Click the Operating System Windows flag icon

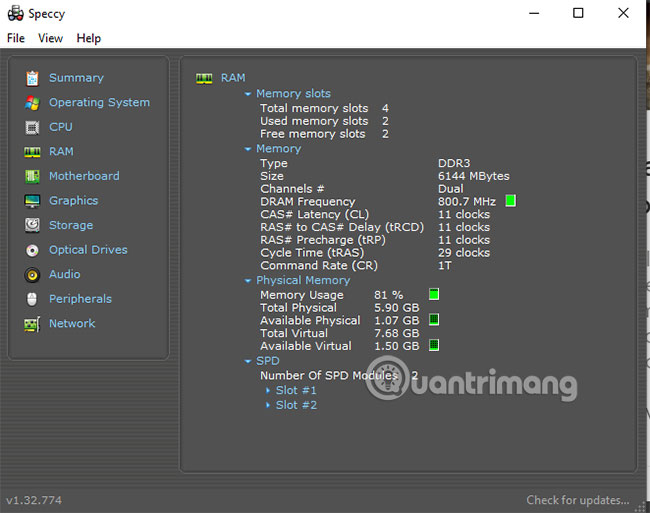32,103
